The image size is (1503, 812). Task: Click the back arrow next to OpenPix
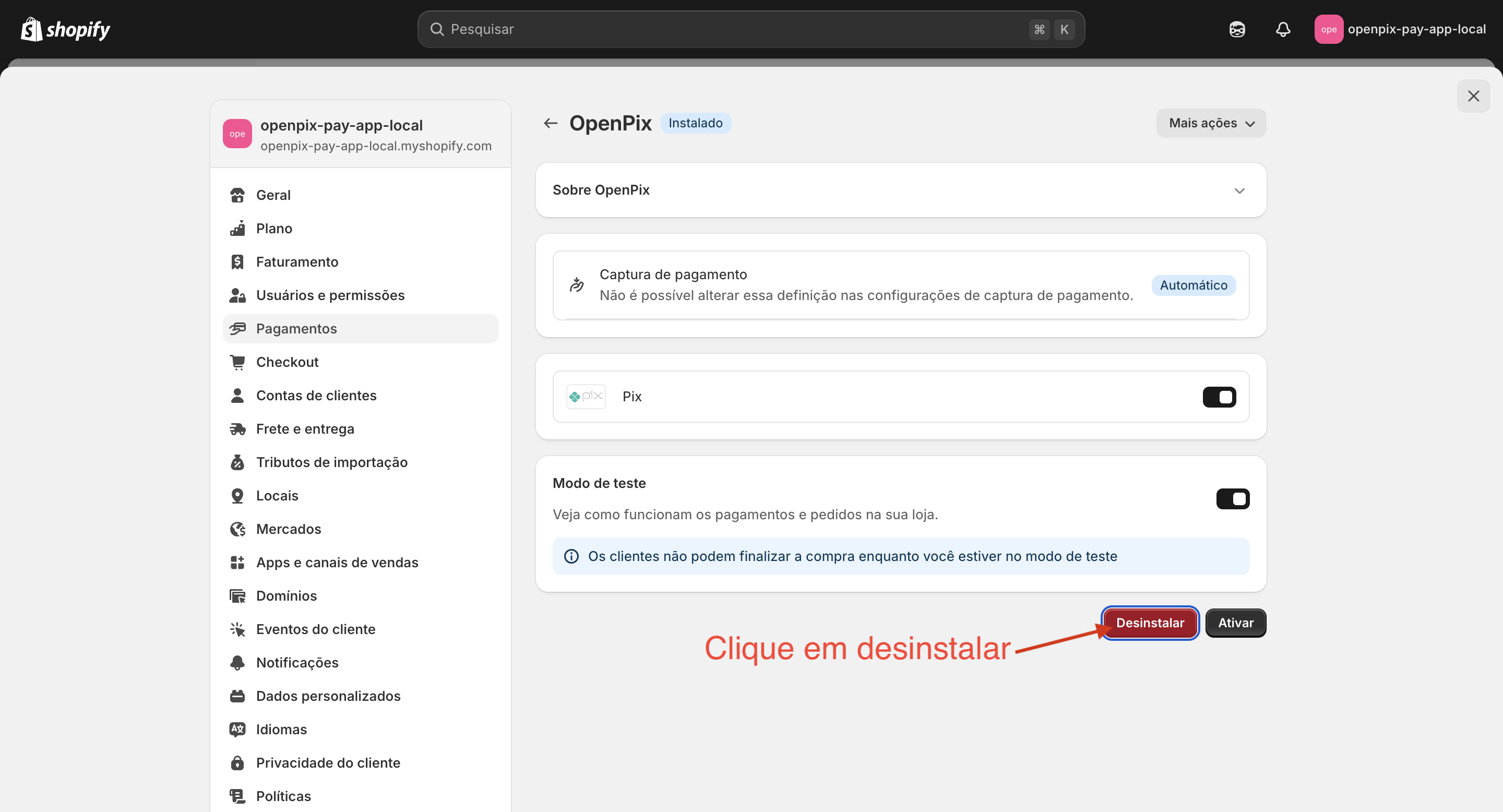[551, 123]
